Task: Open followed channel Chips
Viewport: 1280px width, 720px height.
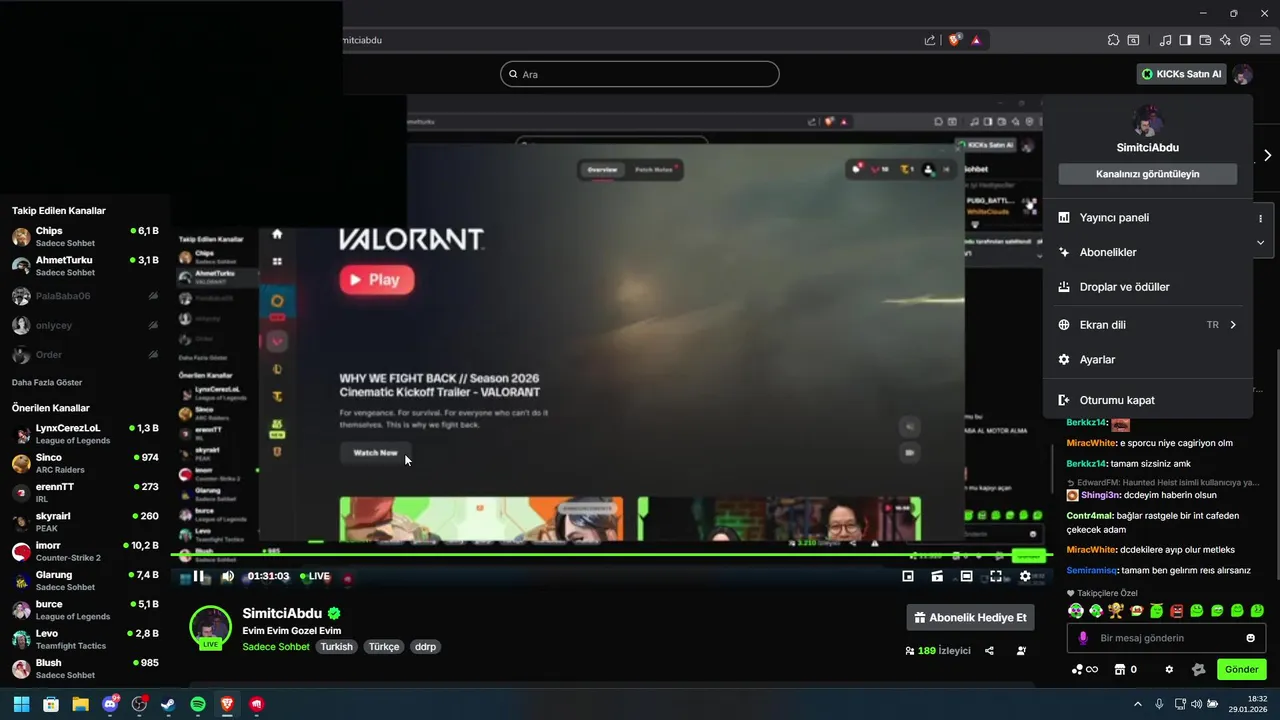Action: coord(85,237)
